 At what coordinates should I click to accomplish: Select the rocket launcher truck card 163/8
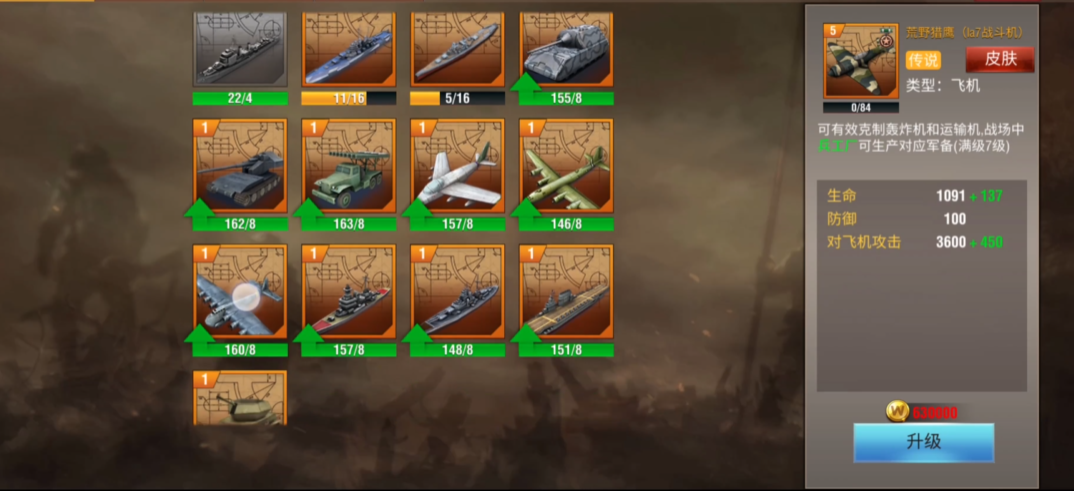click(349, 166)
